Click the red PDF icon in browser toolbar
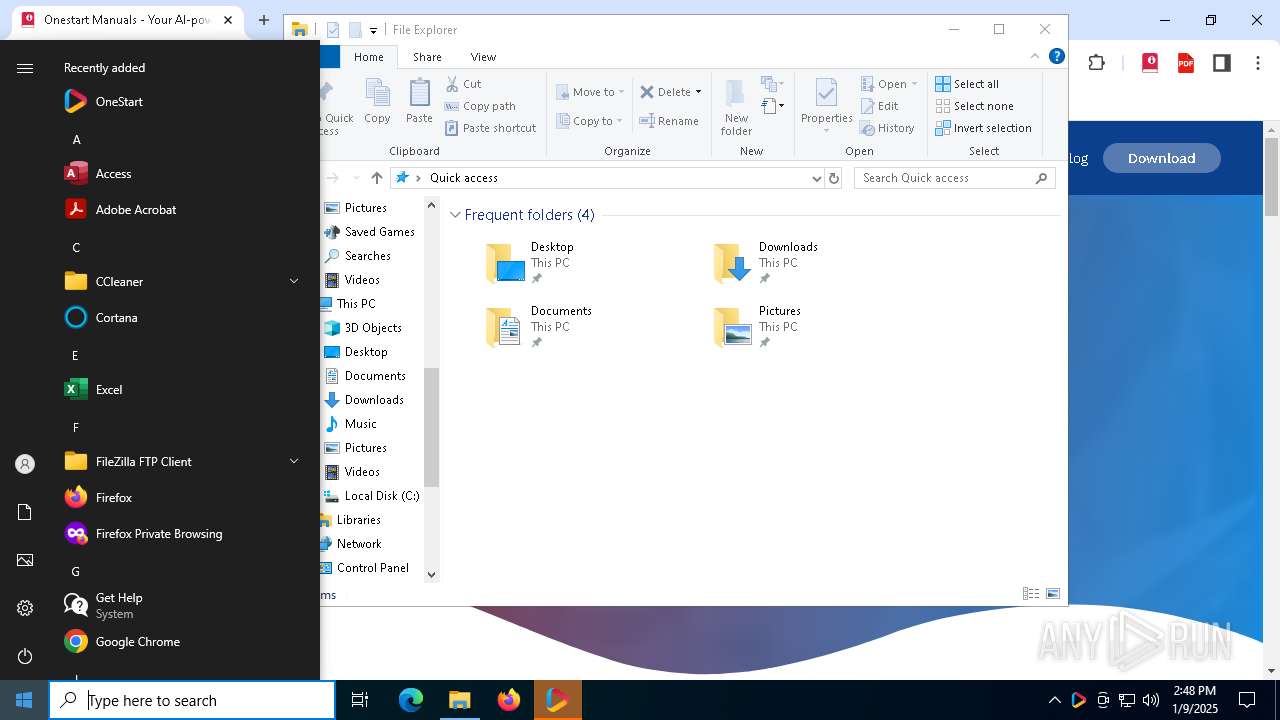 tap(1186, 63)
